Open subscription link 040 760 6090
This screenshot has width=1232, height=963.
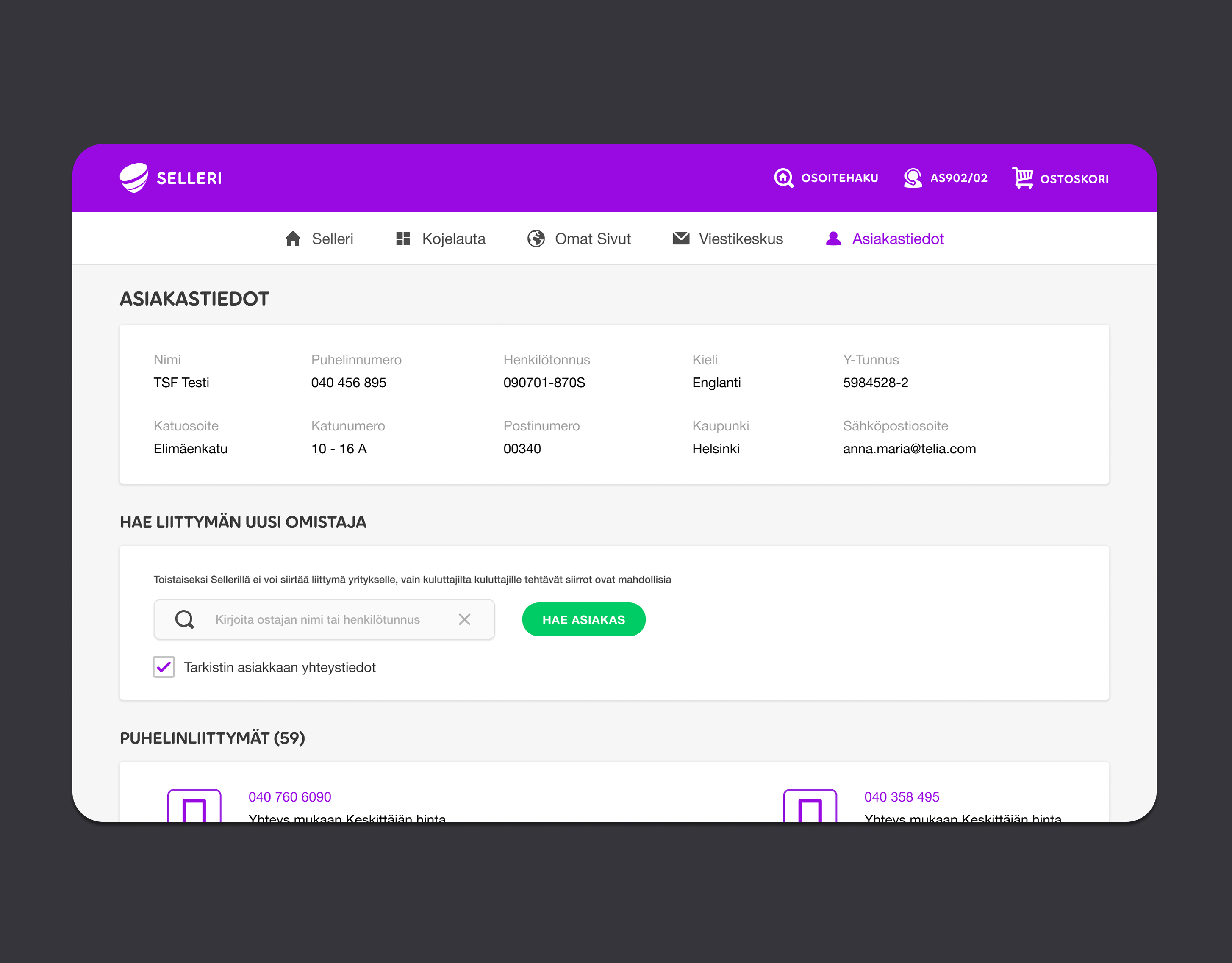click(290, 797)
